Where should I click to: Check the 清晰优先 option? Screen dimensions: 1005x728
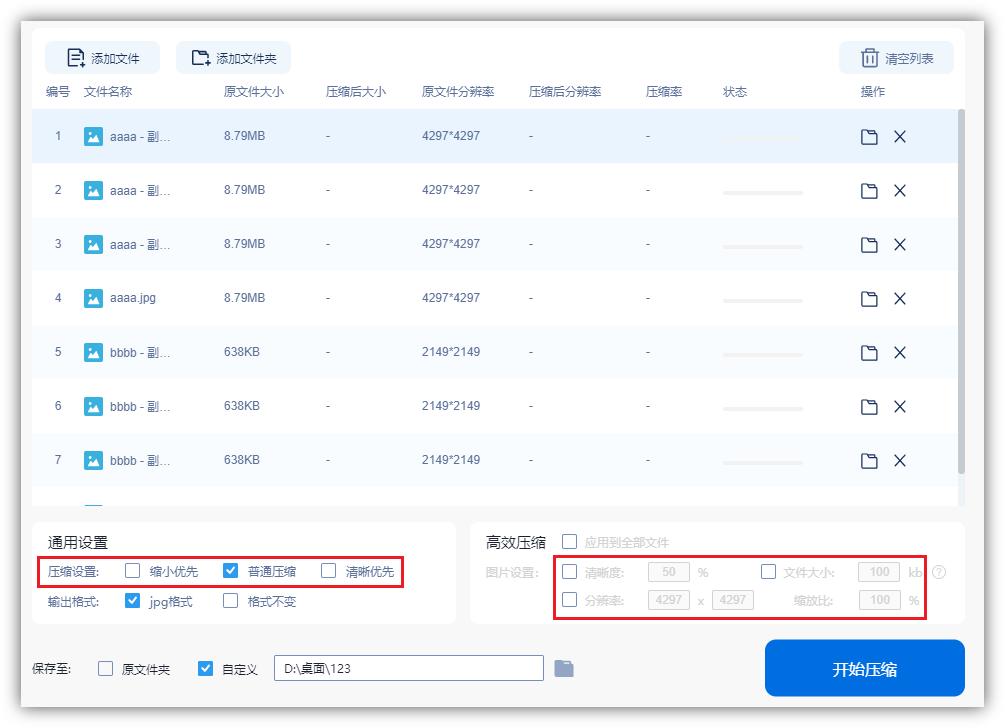(x=327, y=571)
